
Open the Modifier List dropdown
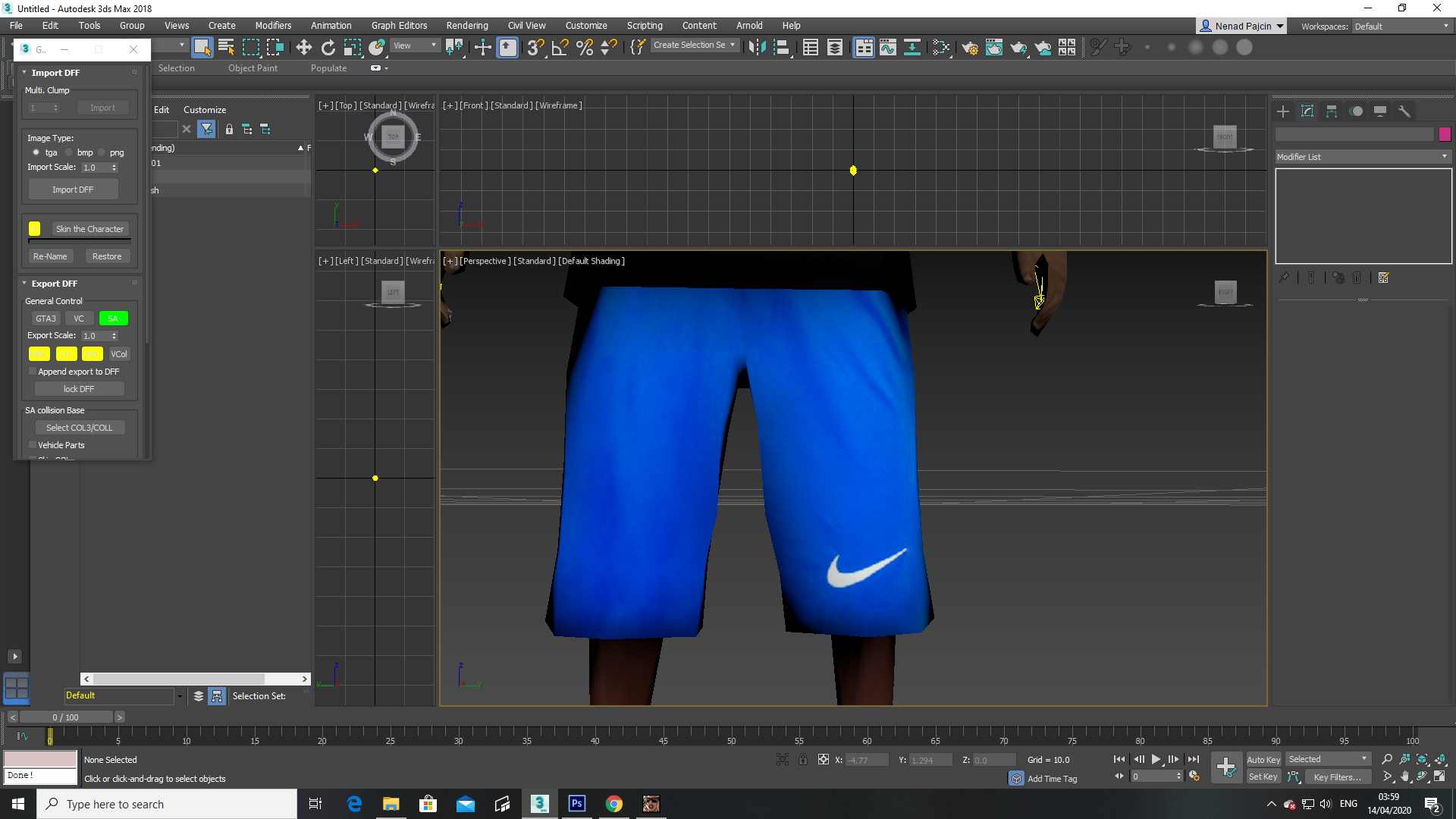coord(1363,157)
